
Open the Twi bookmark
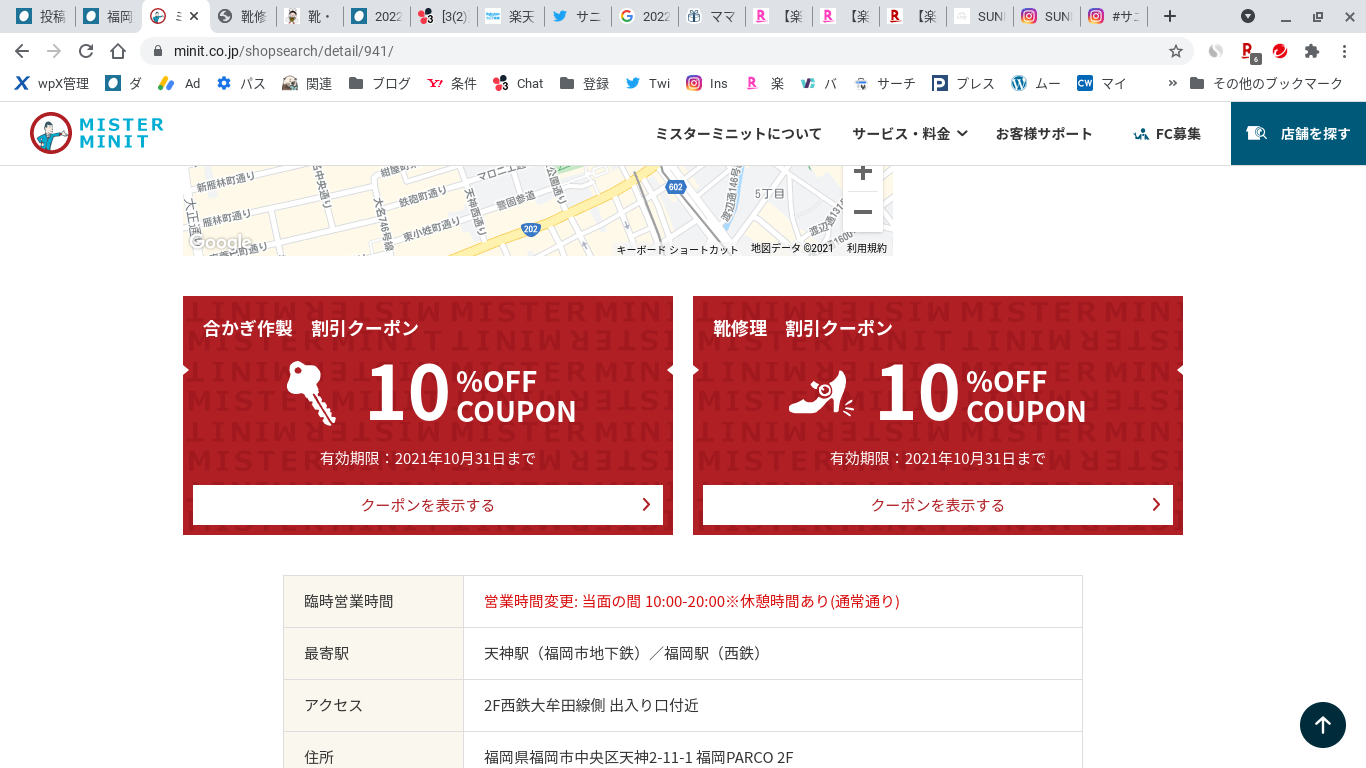coord(648,84)
